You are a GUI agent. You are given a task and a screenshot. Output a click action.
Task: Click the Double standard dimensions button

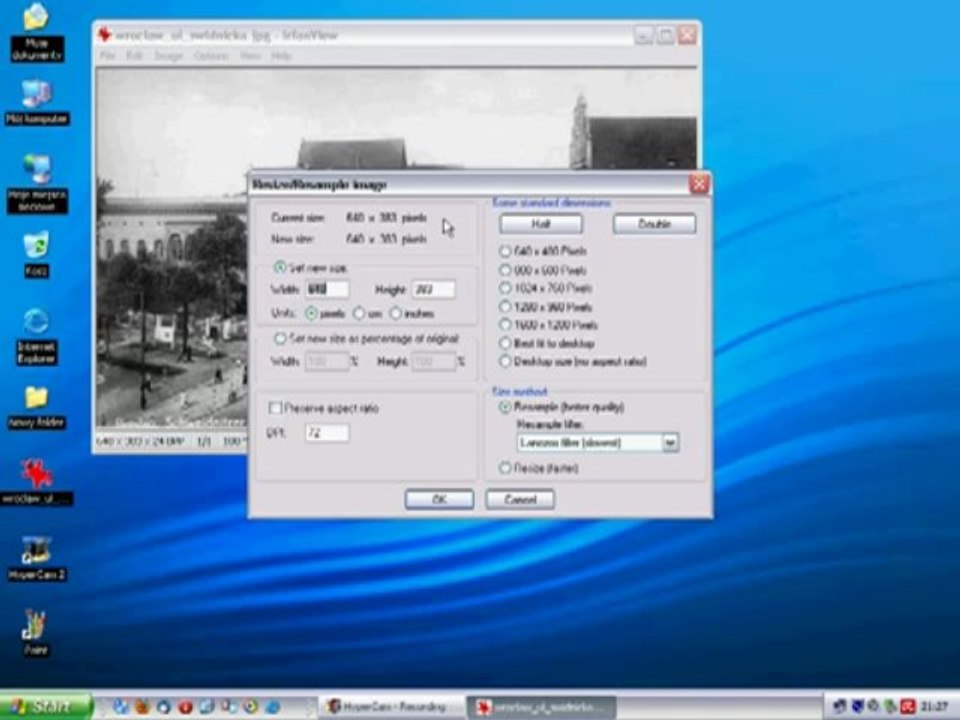coord(654,224)
